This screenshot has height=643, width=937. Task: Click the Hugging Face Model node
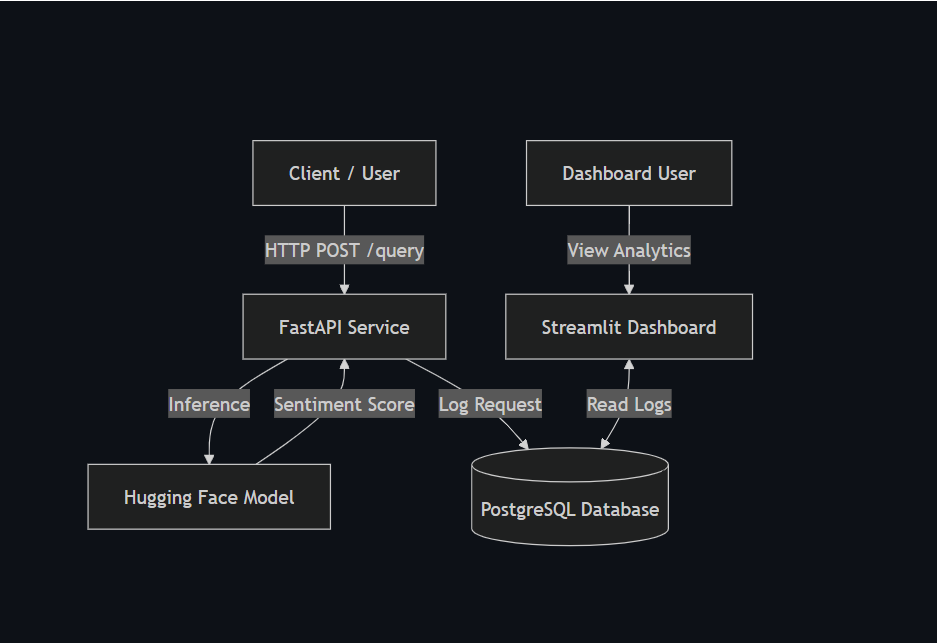coord(209,497)
